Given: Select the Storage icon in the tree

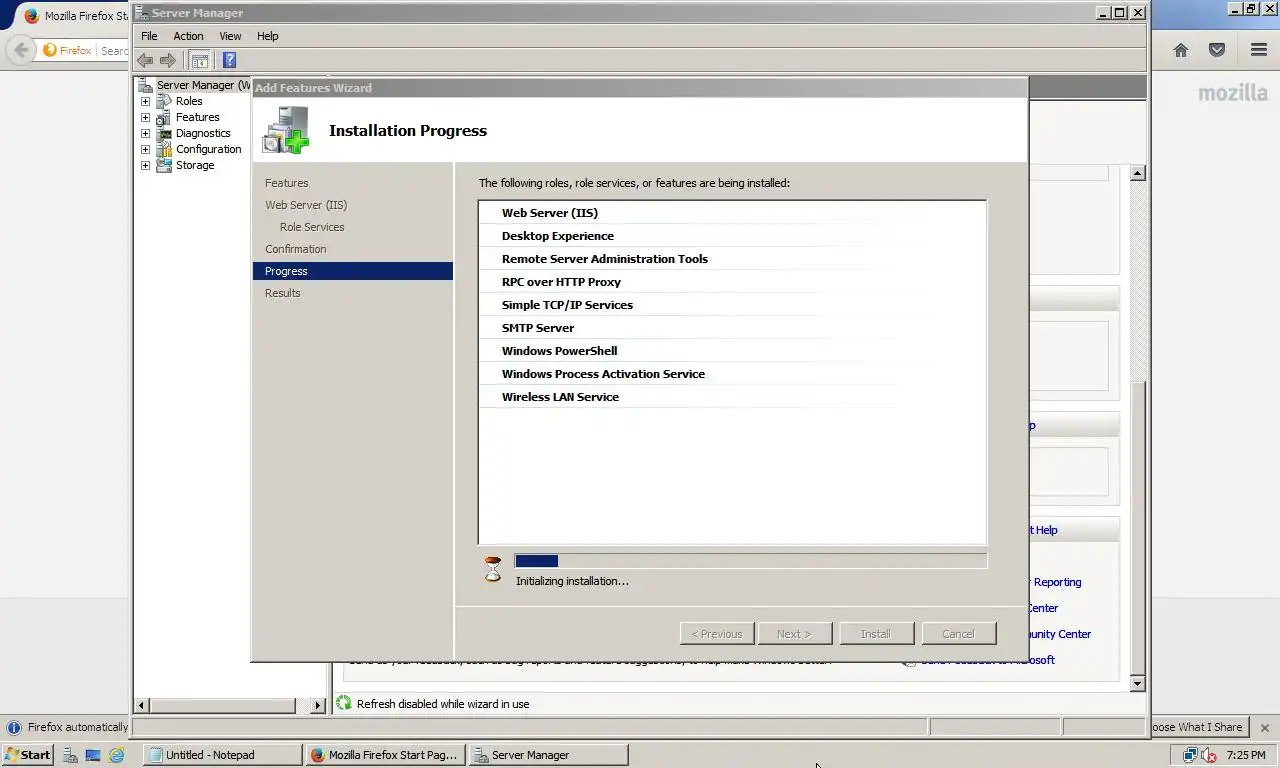Looking at the screenshot, I should click(163, 165).
